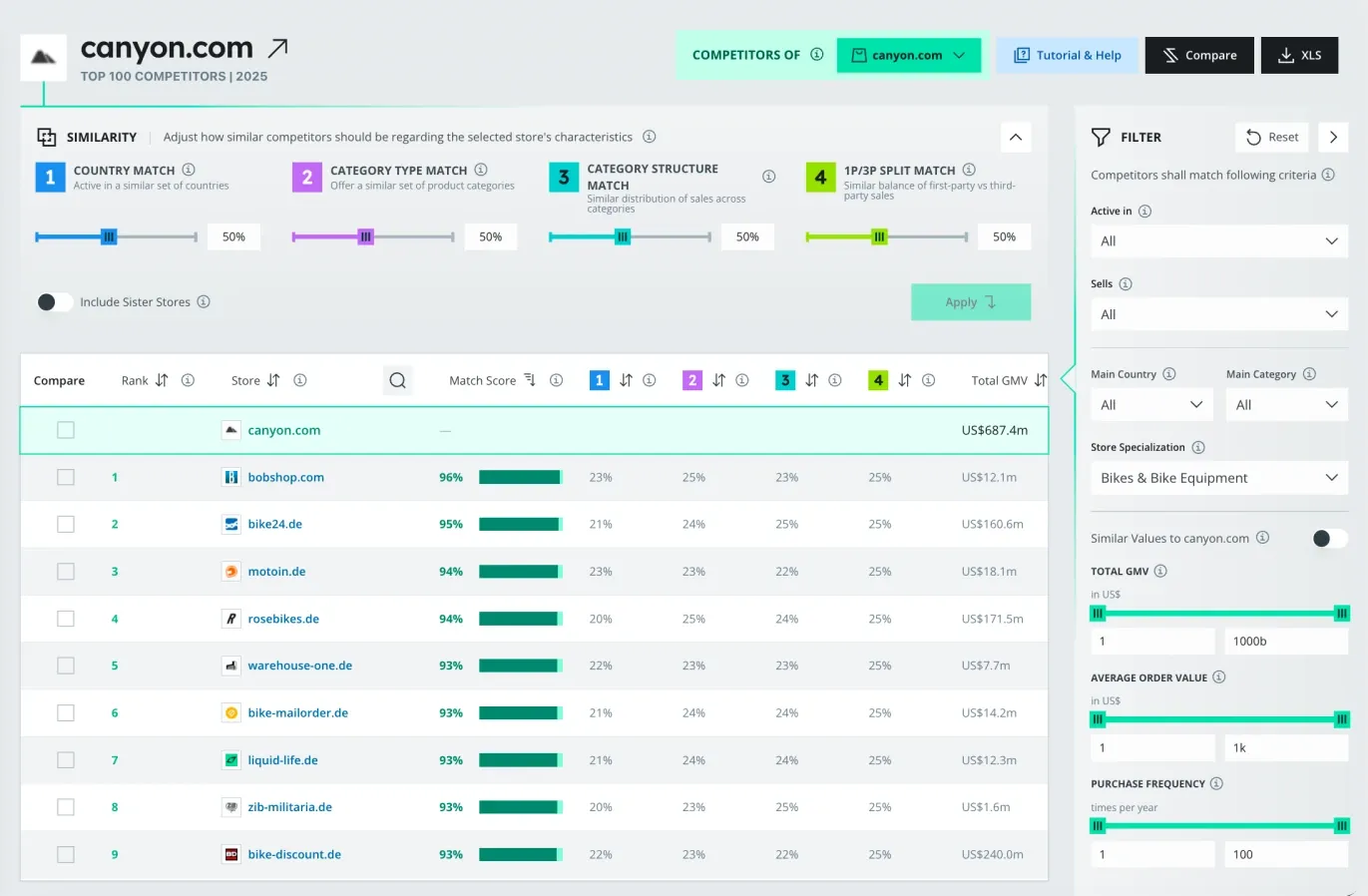Open the Main Category dropdown
This screenshot has width=1368, height=896.
(x=1287, y=404)
